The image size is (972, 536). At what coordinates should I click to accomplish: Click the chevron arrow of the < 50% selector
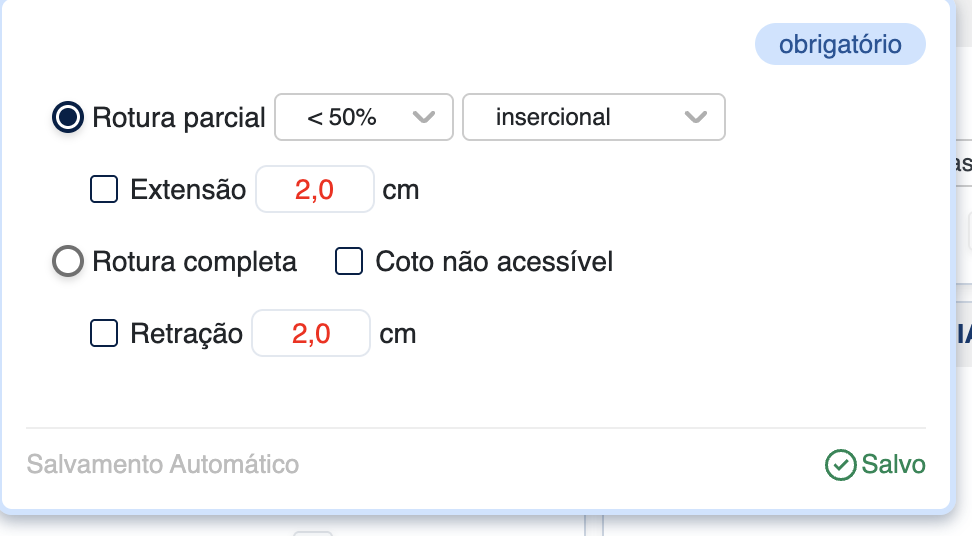[424, 117]
